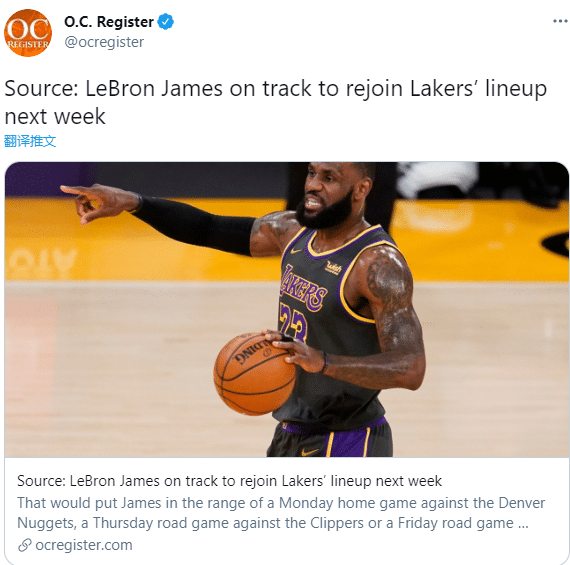Click the @ocregister handle
The image size is (570, 565).
104,42
